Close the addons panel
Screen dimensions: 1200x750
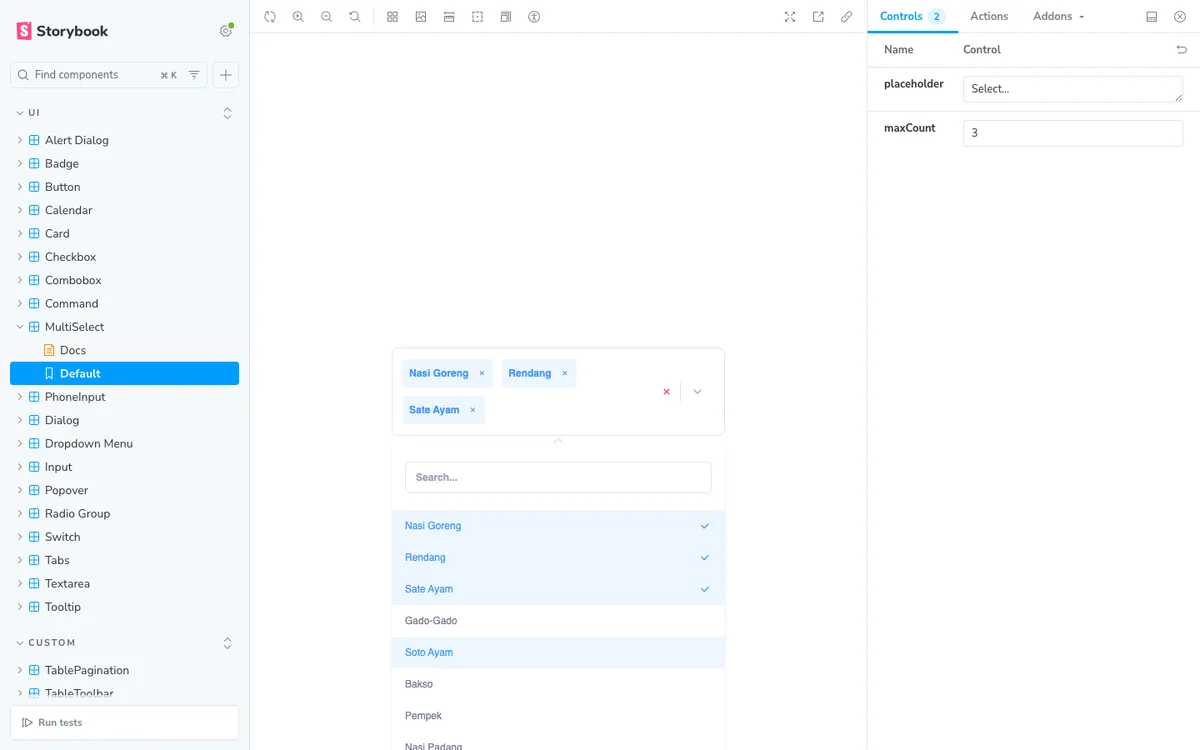[x=1180, y=17]
